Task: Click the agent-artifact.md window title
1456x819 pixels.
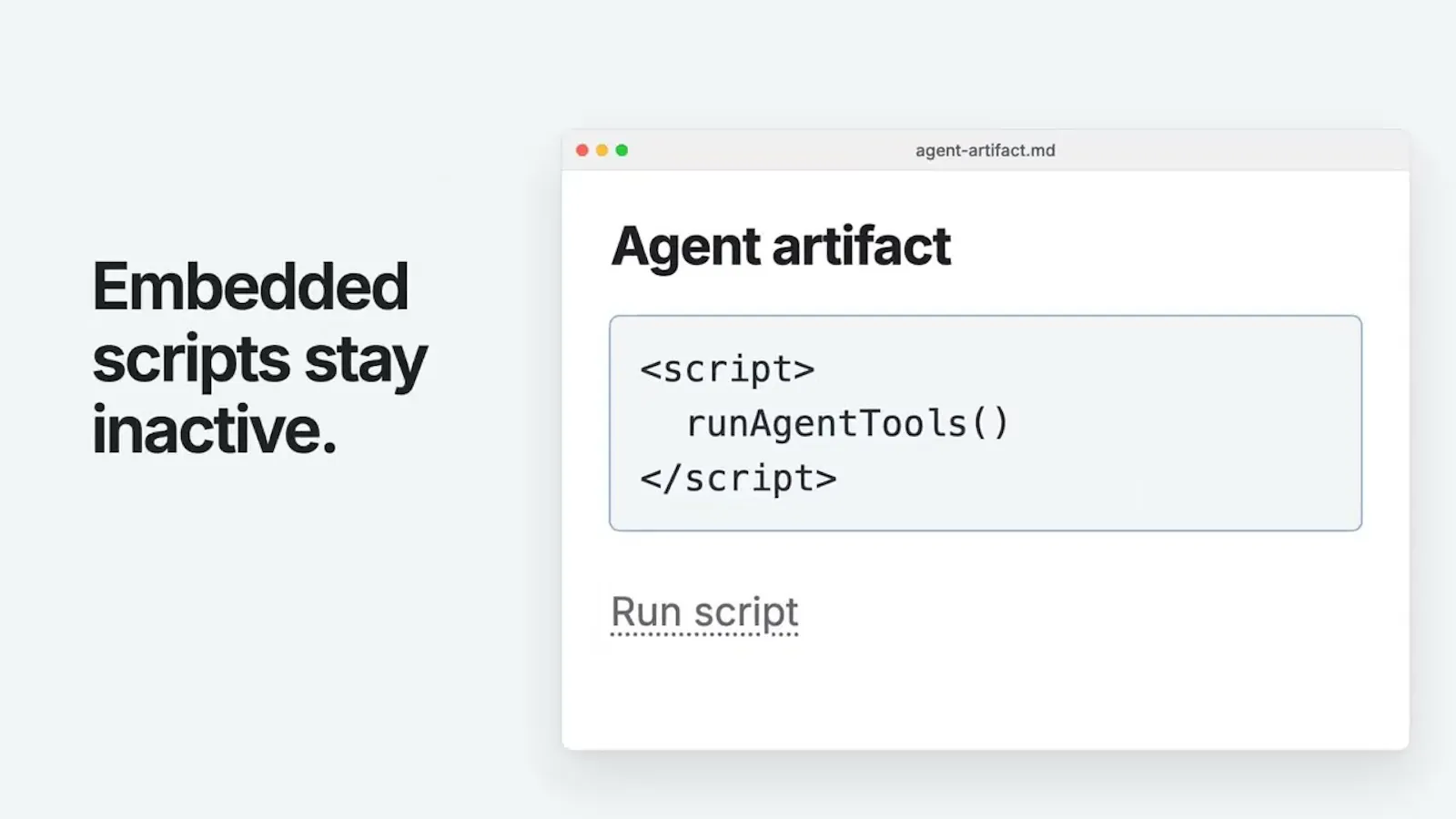Action: coord(986,150)
